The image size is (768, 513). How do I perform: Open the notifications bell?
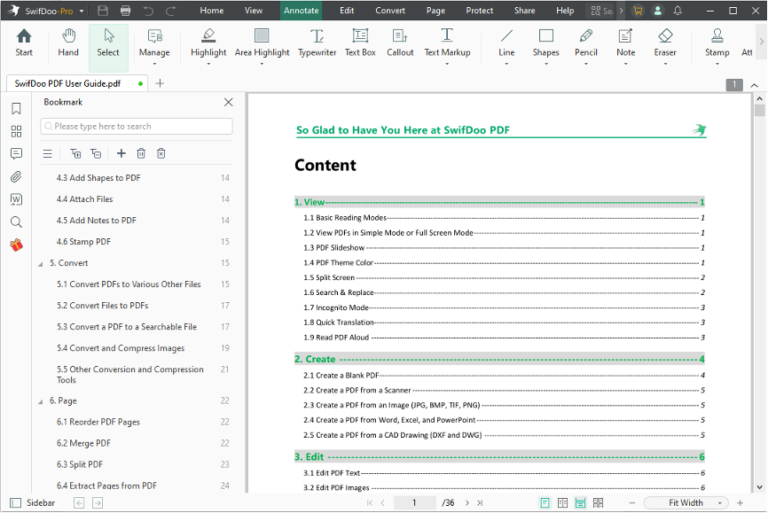click(x=677, y=10)
